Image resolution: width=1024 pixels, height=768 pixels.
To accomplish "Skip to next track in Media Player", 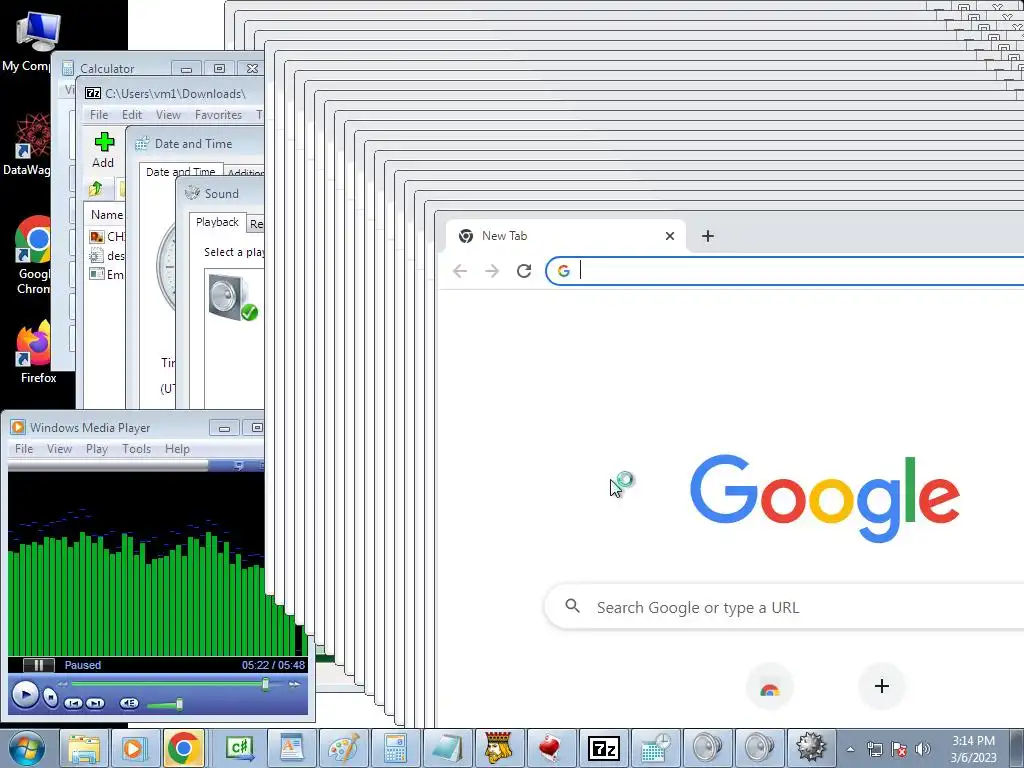I will pyautogui.click(x=96, y=703).
